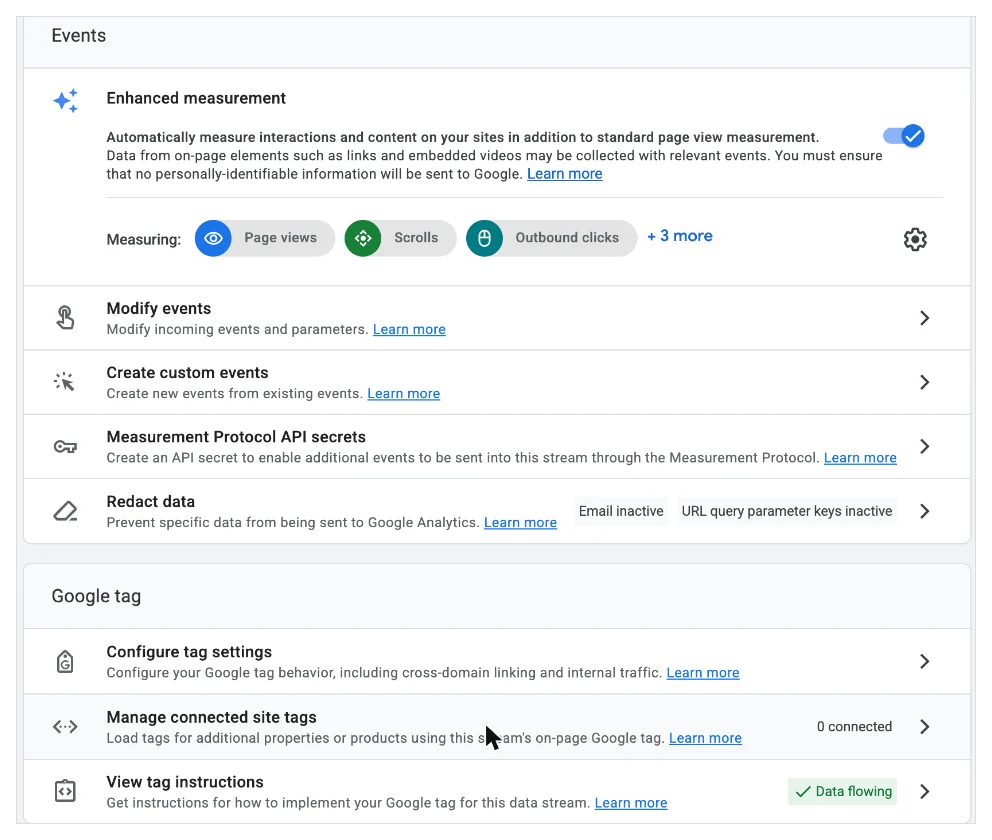Click the Events section heading

[78, 35]
